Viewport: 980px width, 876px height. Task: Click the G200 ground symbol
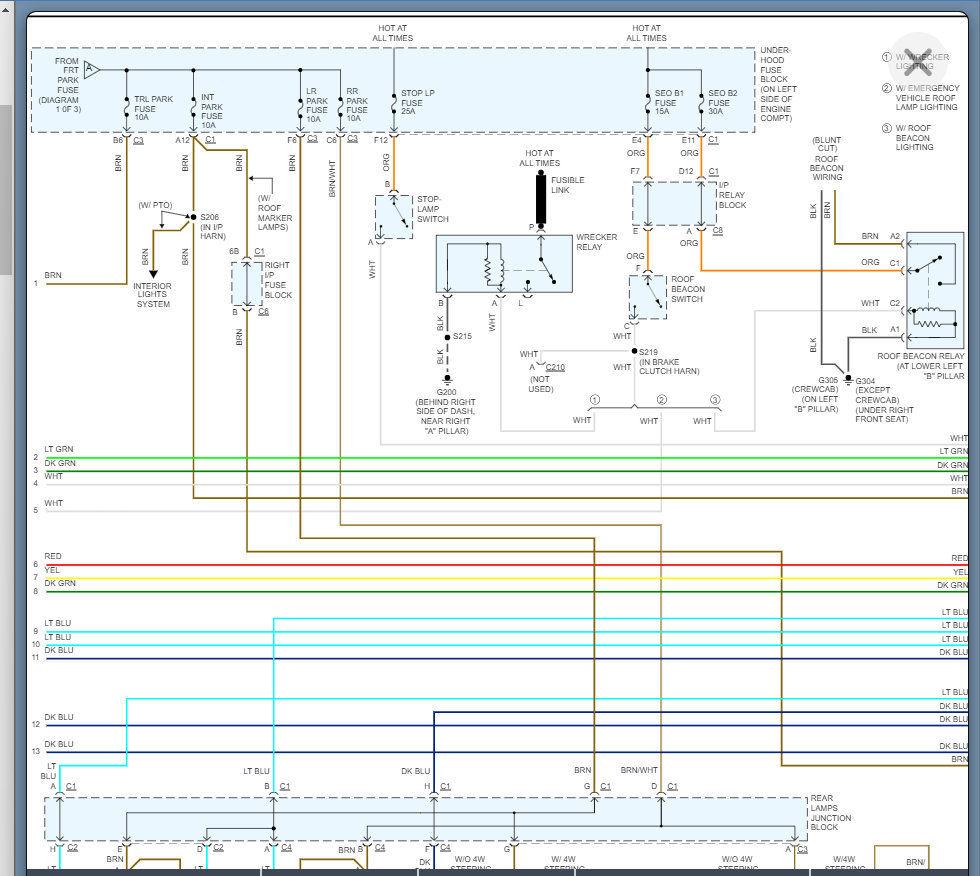(x=447, y=378)
